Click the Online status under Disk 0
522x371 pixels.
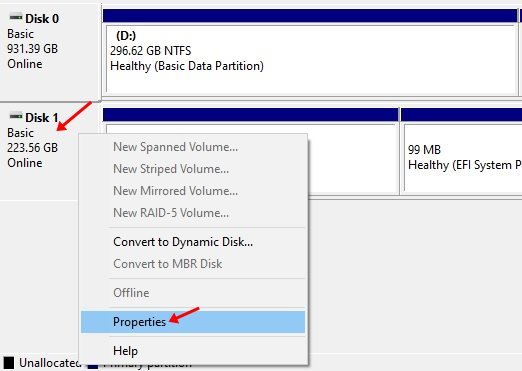tap(25, 64)
